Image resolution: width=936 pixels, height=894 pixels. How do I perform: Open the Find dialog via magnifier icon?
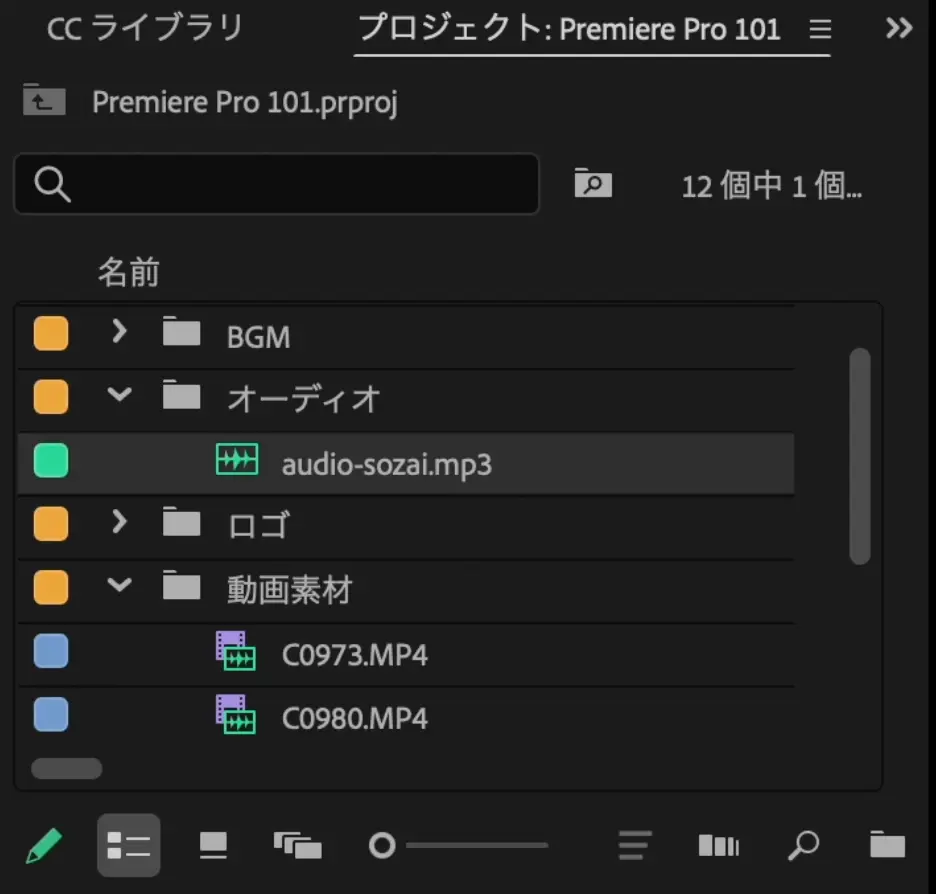(803, 845)
